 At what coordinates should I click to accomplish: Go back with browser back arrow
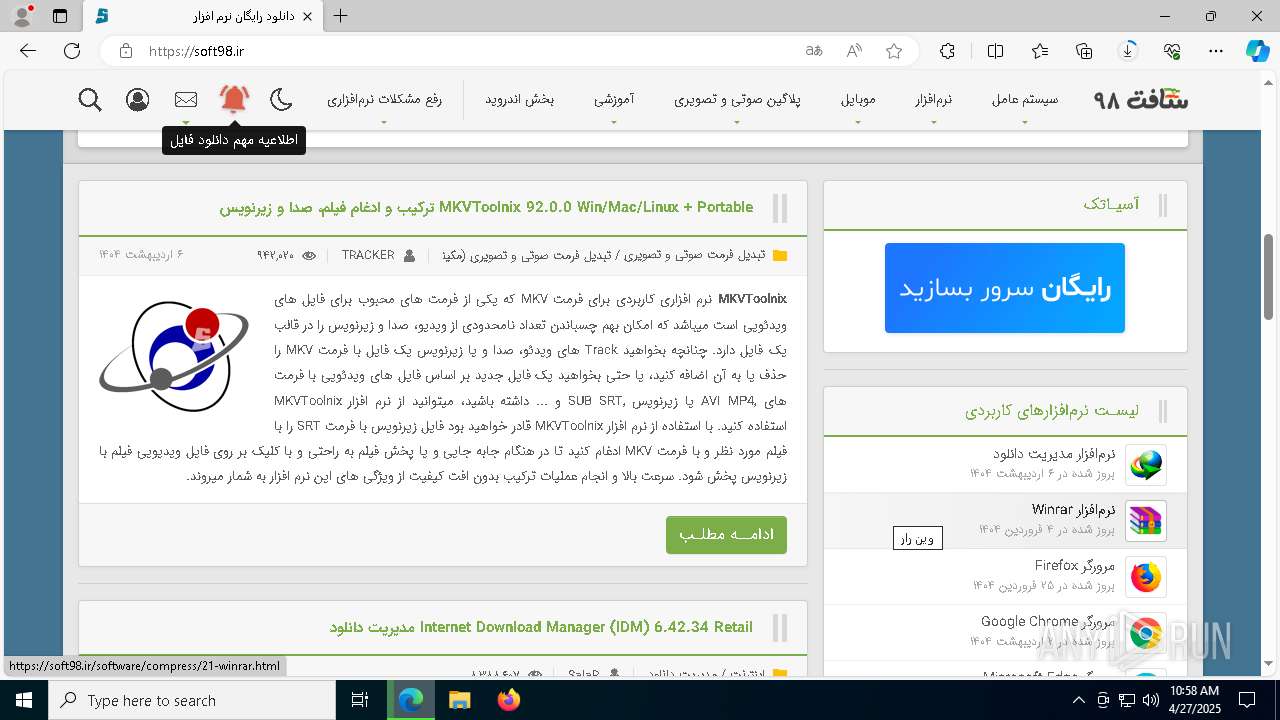pyautogui.click(x=28, y=51)
